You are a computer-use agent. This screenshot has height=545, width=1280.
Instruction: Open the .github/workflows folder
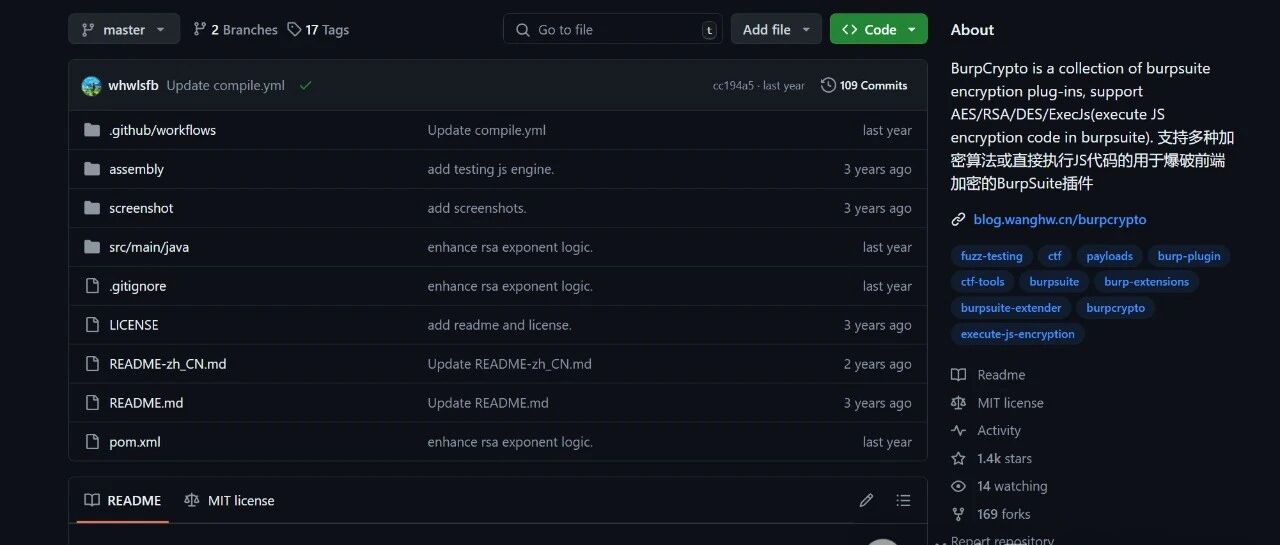162,130
